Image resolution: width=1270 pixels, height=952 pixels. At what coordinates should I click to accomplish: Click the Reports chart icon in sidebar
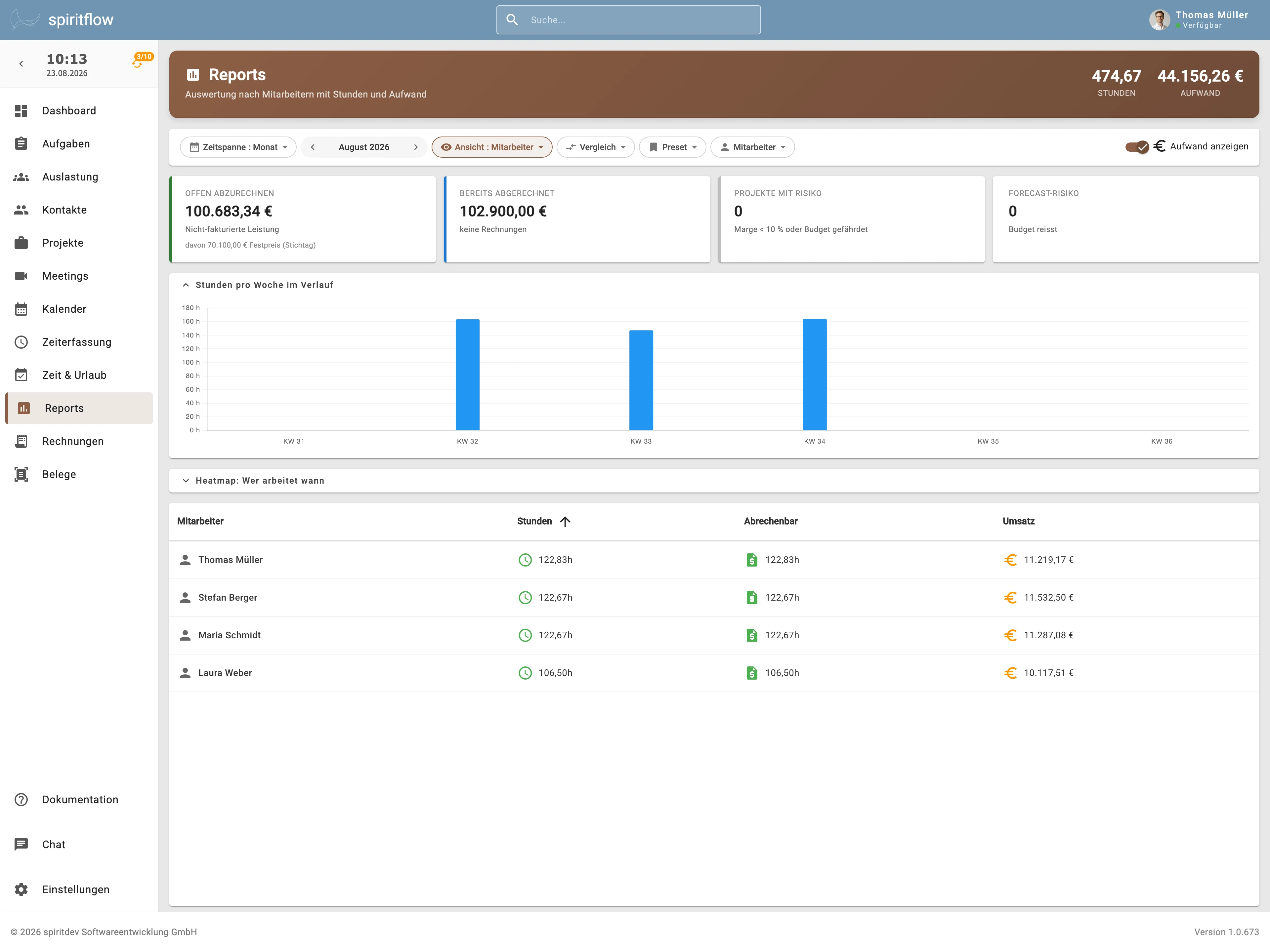tap(23, 408)
